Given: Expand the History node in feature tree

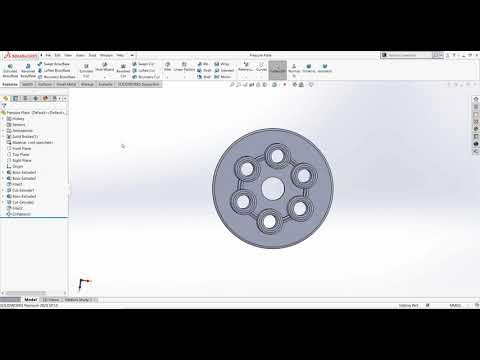Looking at the screenshot, I should (x=3, y=119).
